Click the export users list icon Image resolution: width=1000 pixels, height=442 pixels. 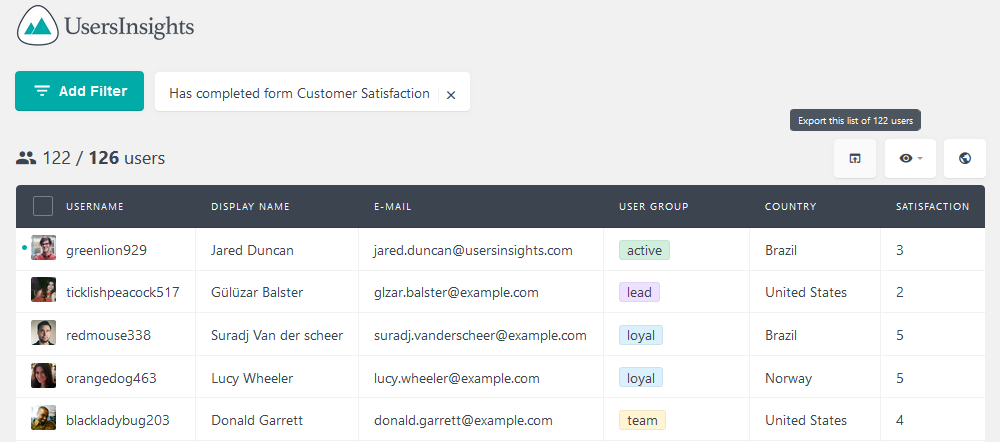855,158
